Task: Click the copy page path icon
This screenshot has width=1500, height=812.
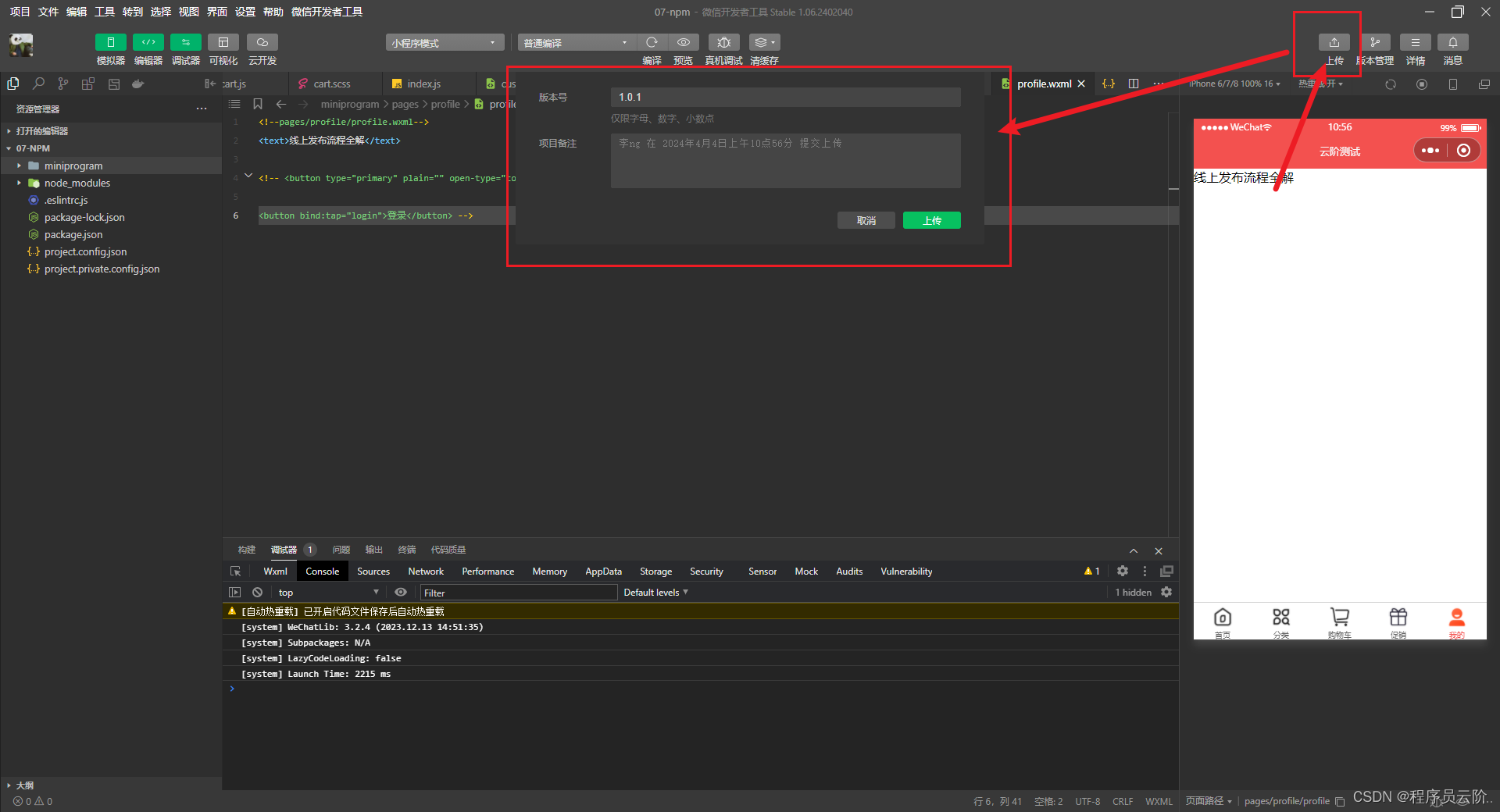Action: coord(1340,801)
